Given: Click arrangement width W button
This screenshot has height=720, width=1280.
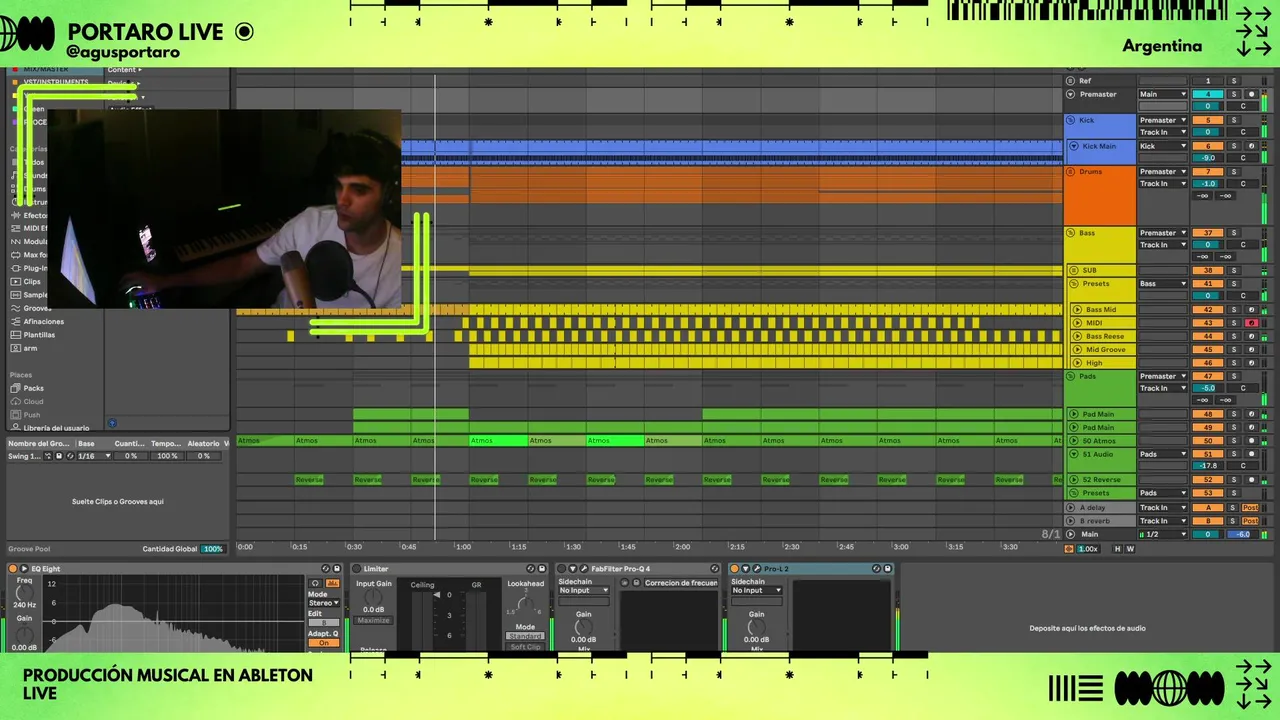Looking at the screenshot, I should pyautogui.click(x=1130, y=549).
